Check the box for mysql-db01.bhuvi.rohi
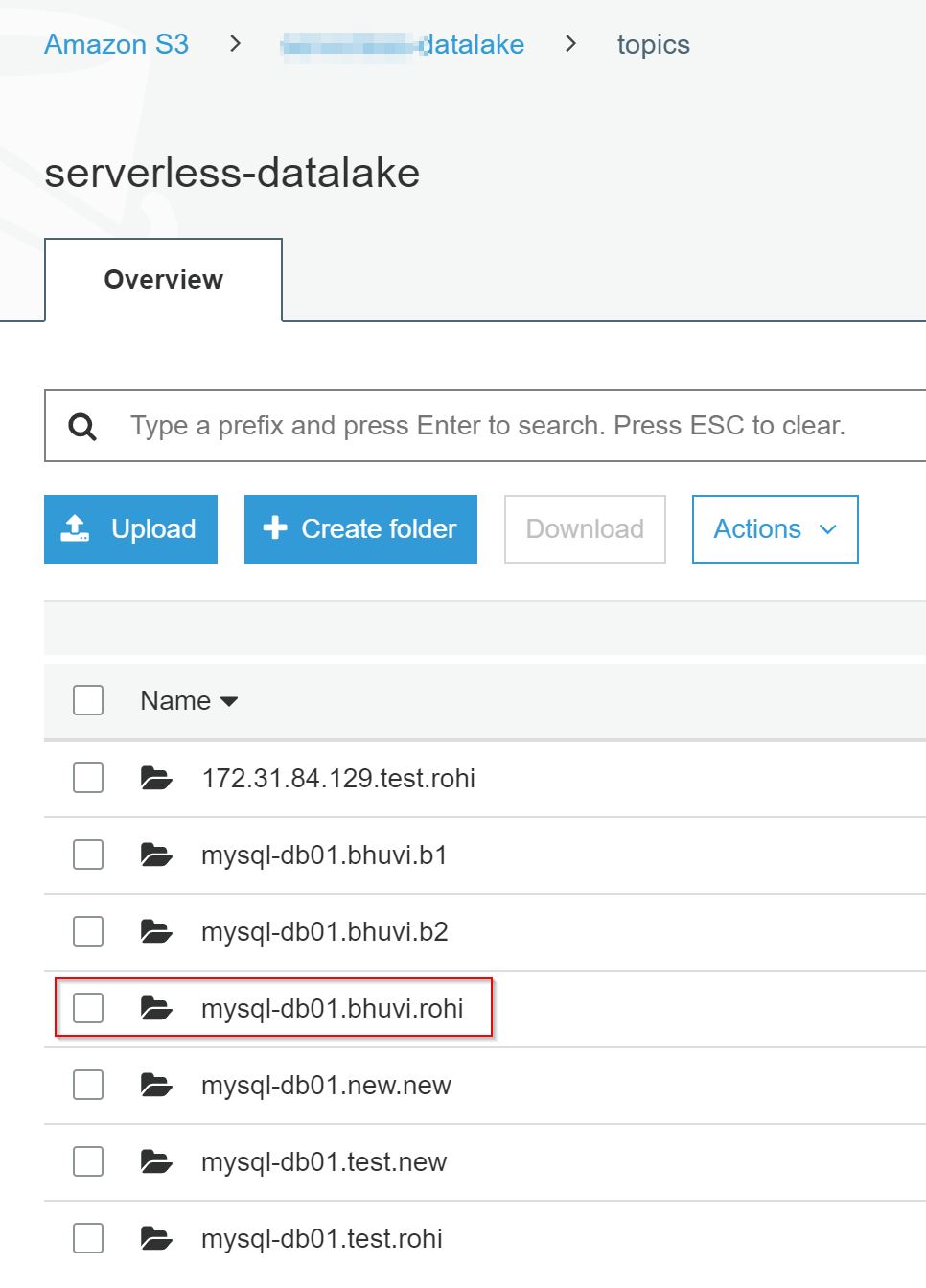This screenshot has height=1288, width=926. click(x=88, y=1008)
